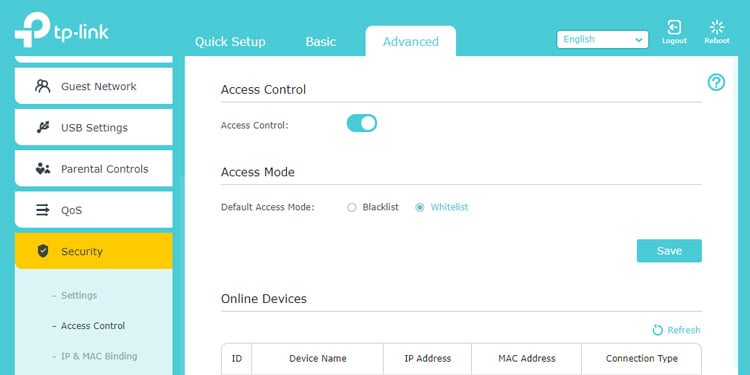Screen dimensions: 750x375
Task: Click the Save button
Action: pyautogui.click(x=669, y=251)
